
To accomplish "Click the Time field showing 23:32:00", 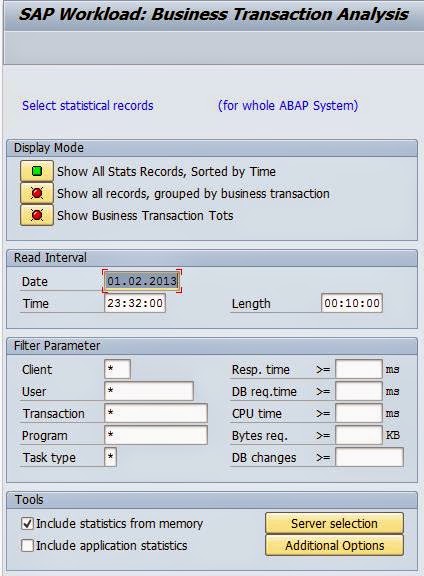I will click(135, 303).
